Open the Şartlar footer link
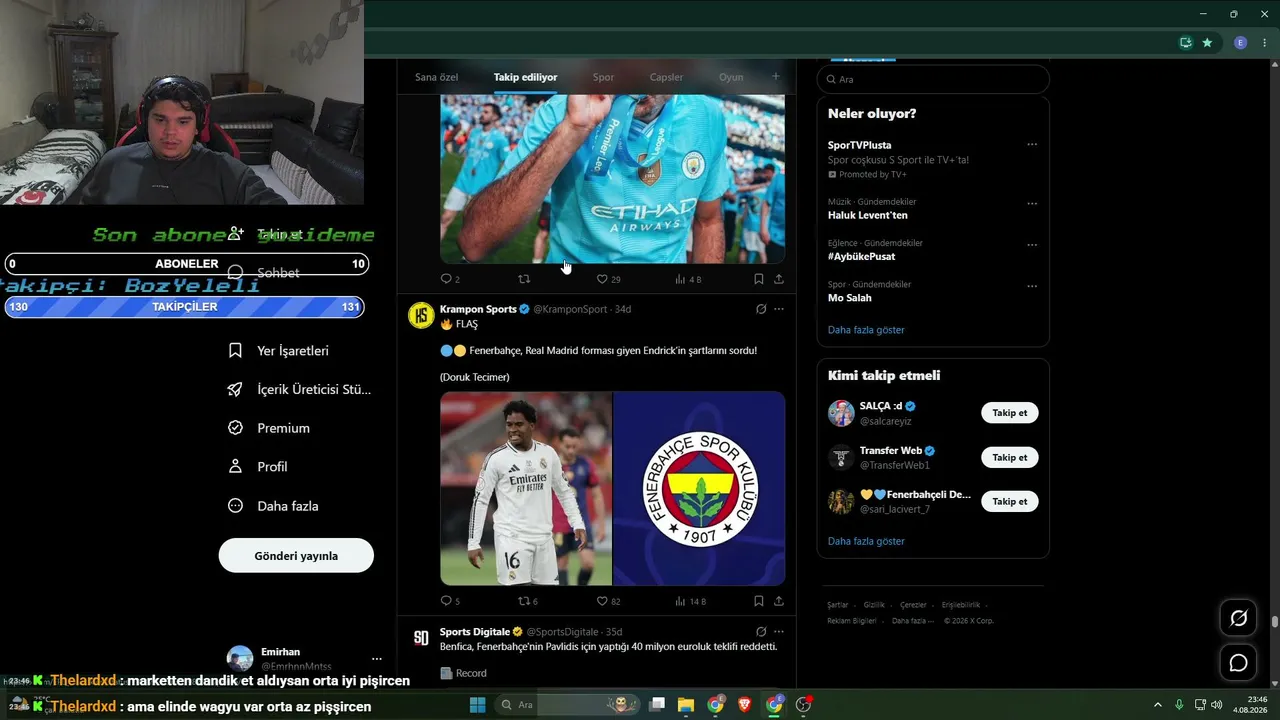1280x720 pixels. [x=837, y=605]
